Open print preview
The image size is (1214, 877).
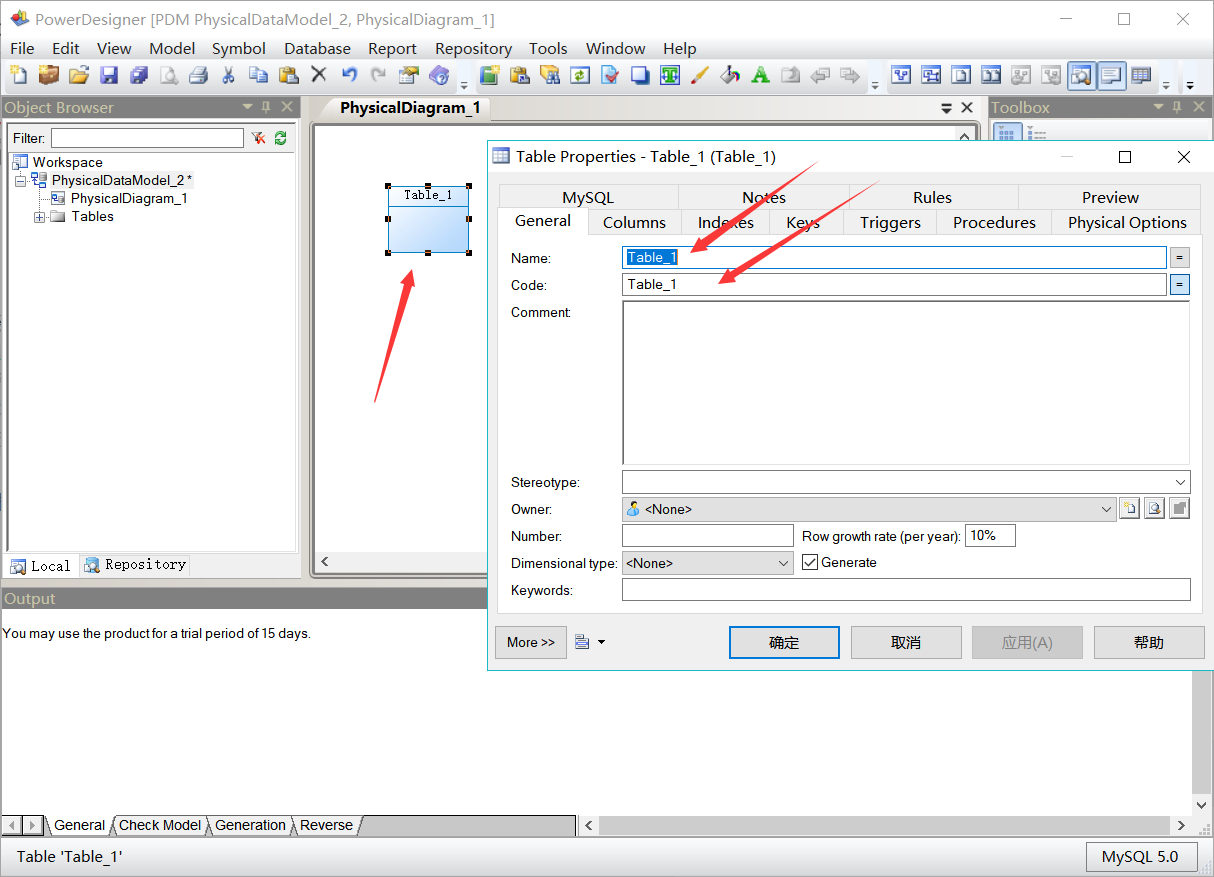coord(170,75)
